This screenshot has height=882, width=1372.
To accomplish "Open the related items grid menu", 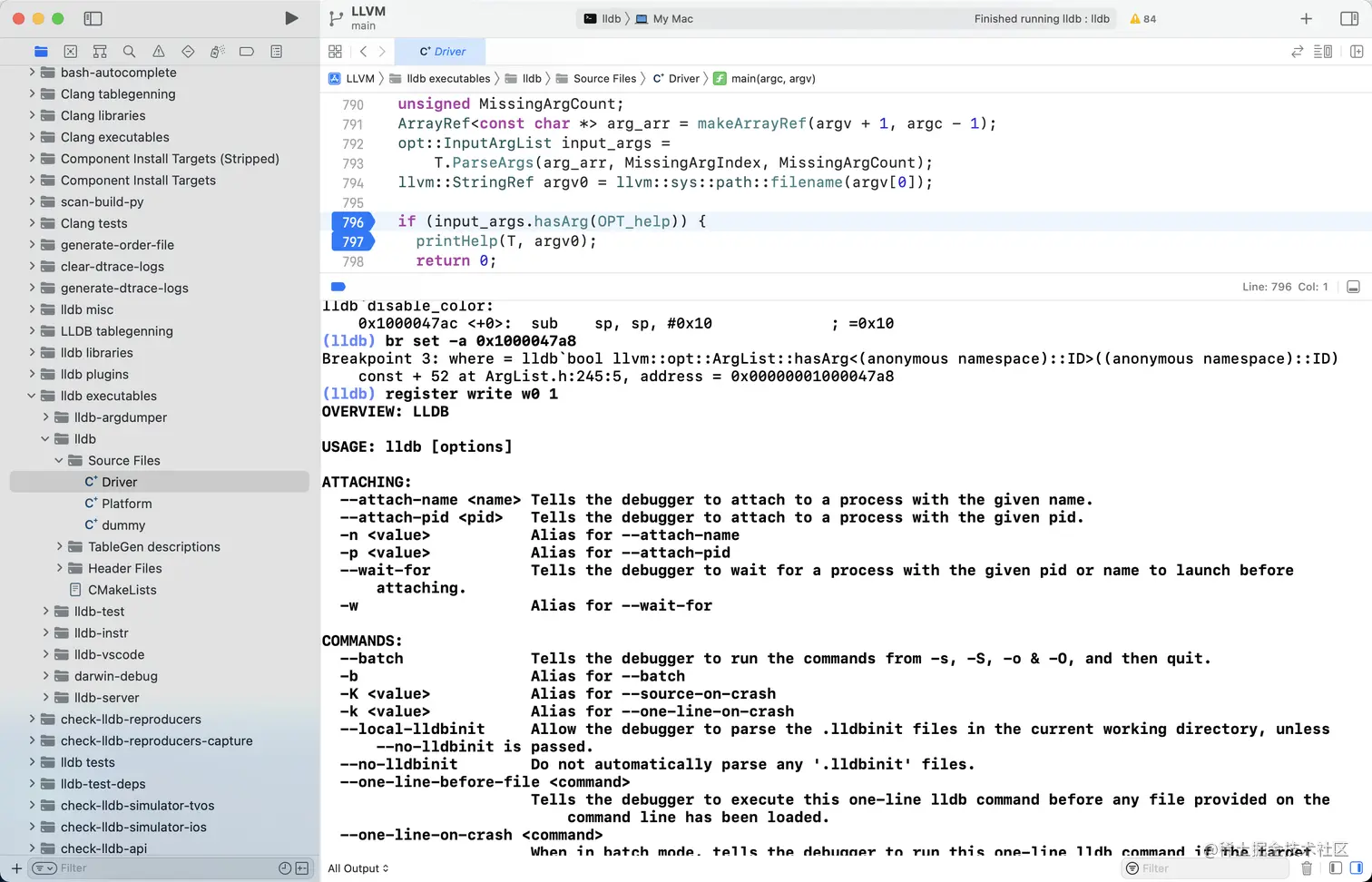I will [x=335, y=52].
